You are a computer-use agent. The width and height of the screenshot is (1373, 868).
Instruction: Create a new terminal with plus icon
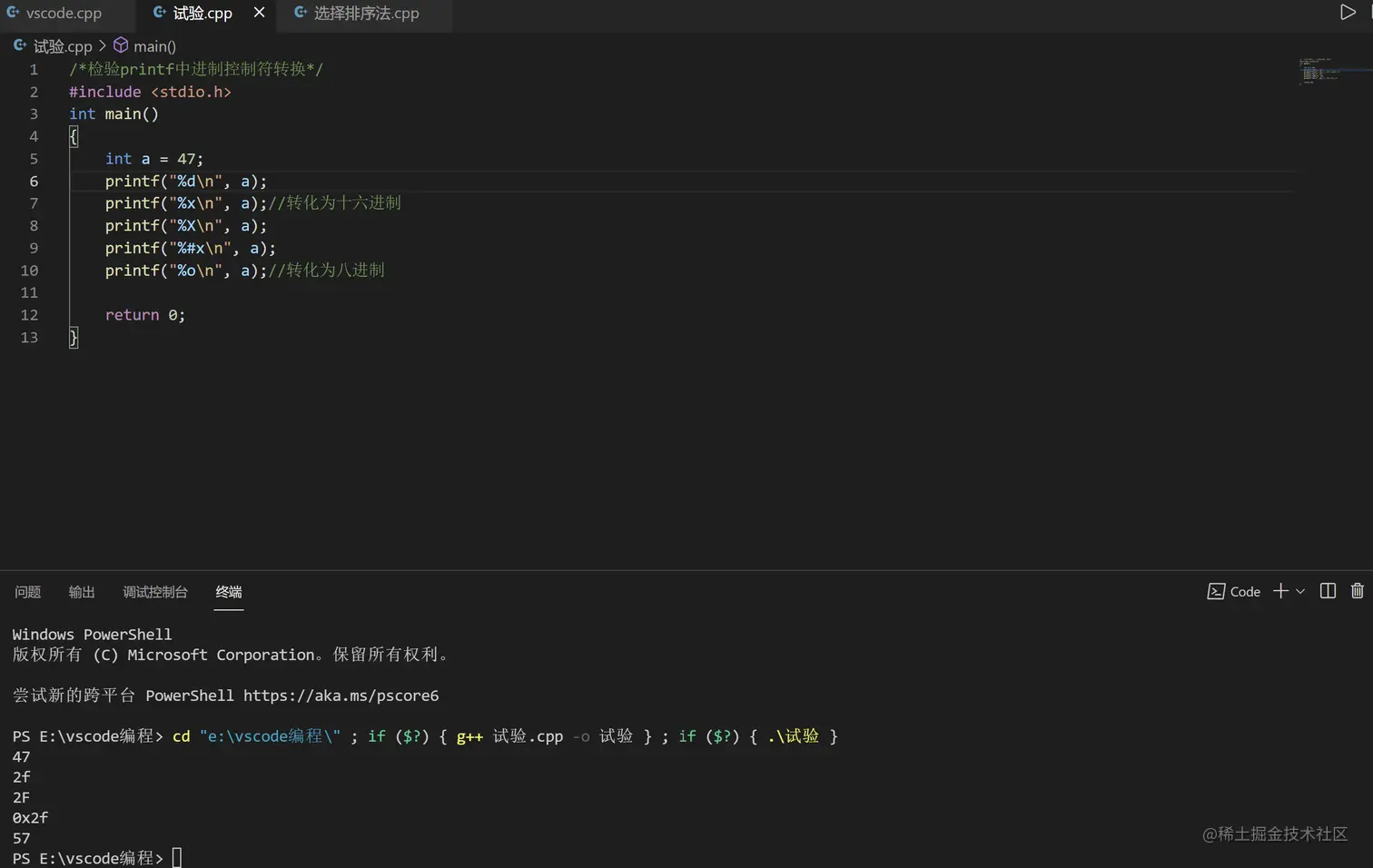point(1280,591)
